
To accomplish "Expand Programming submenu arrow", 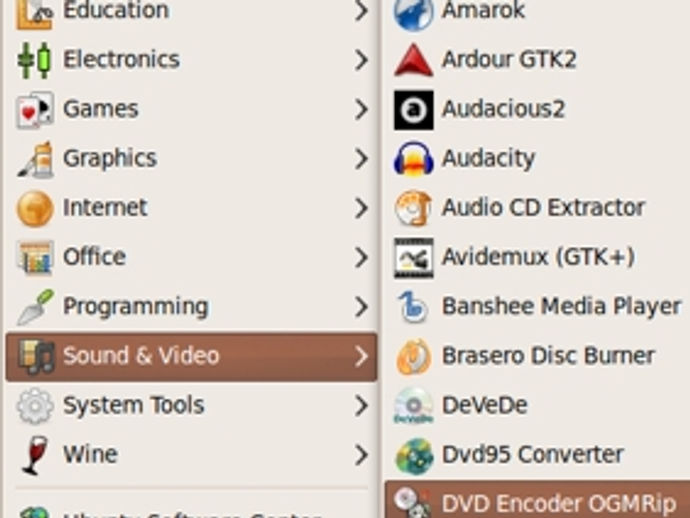I will (x=361, y=307).
